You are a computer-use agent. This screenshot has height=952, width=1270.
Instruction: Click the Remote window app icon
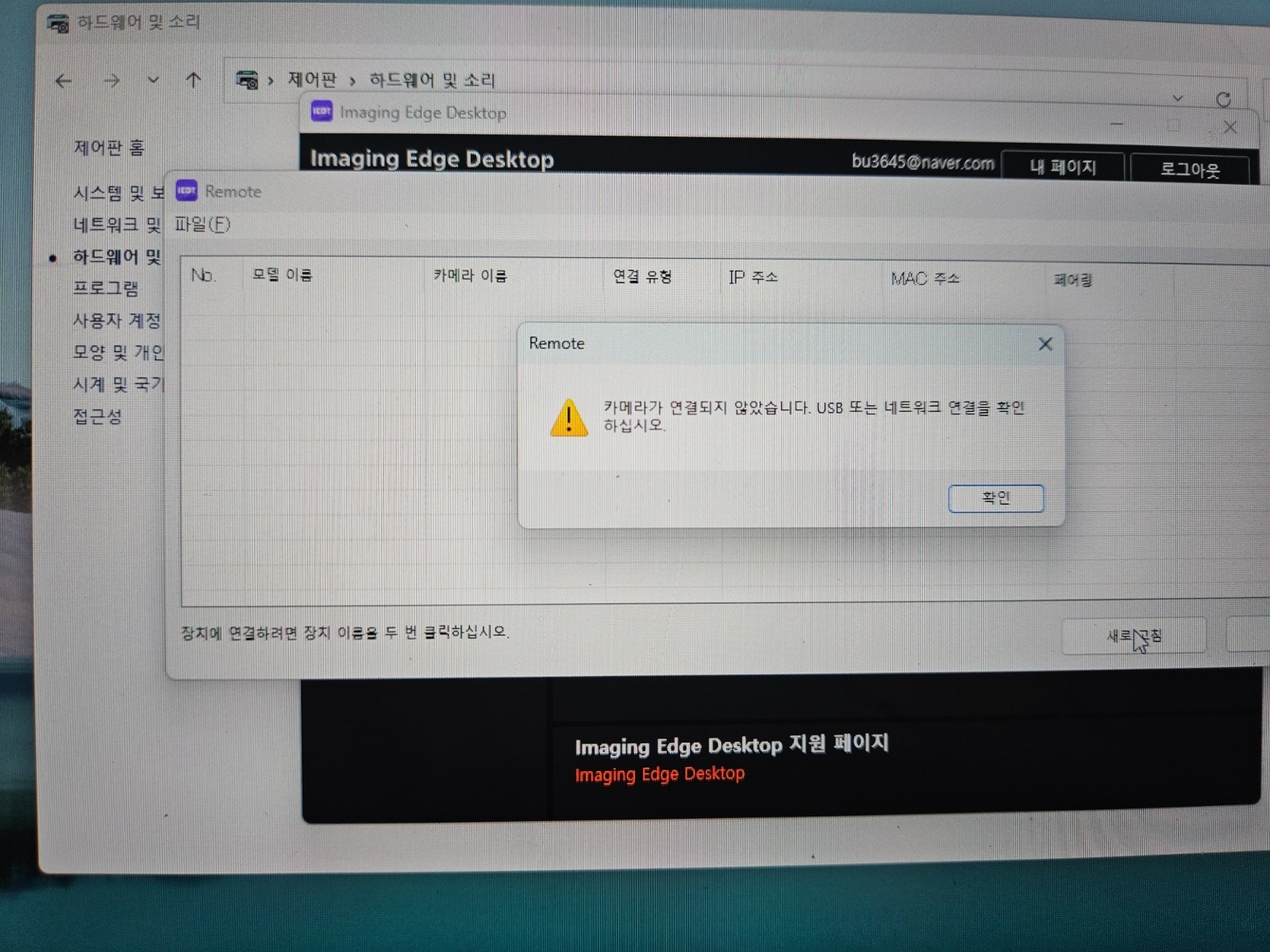[x=187, y=190]
